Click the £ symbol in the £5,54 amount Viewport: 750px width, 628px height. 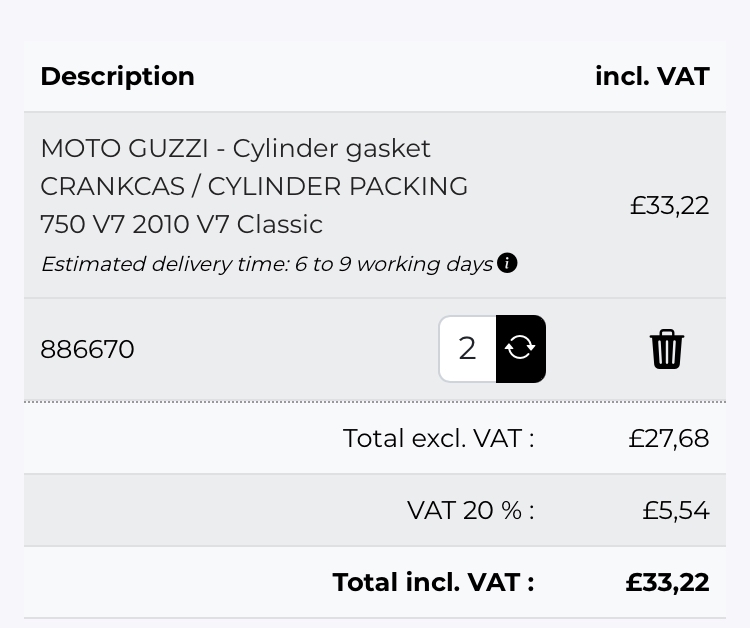[651, 510]
